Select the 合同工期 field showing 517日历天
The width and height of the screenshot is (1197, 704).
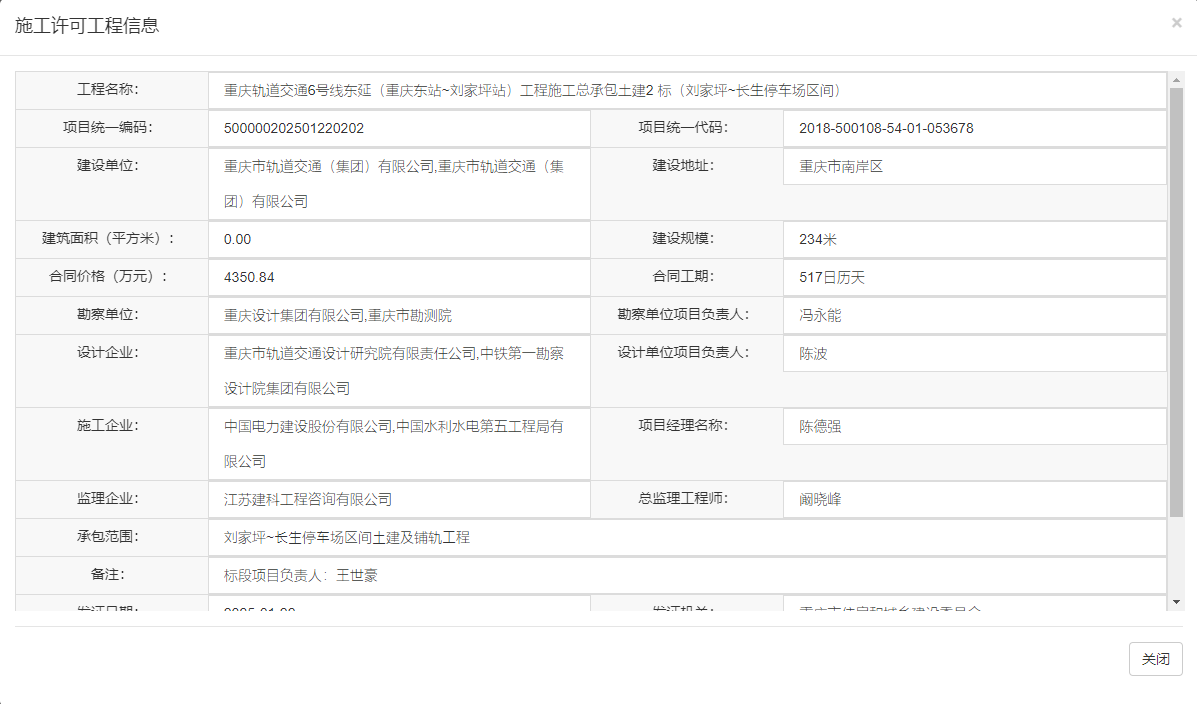974,277
